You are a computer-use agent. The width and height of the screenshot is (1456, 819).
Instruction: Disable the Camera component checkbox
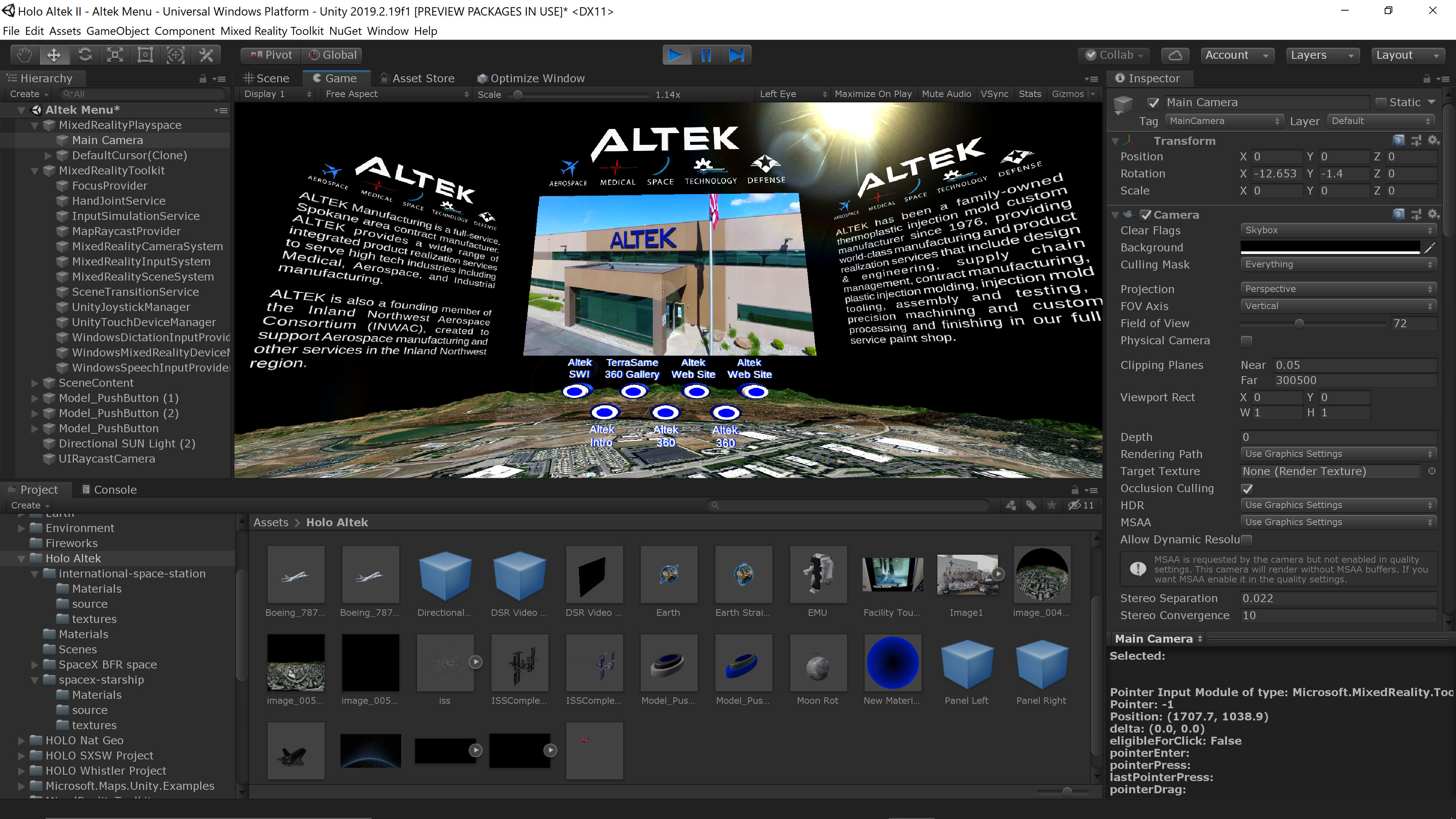[x=1146, y=215]
